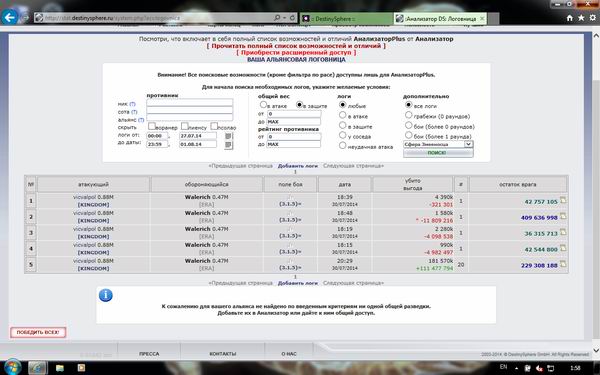600x375 pixels.
Task: Click 'Добавить логи' link above the table
Action: pos(298,166)
